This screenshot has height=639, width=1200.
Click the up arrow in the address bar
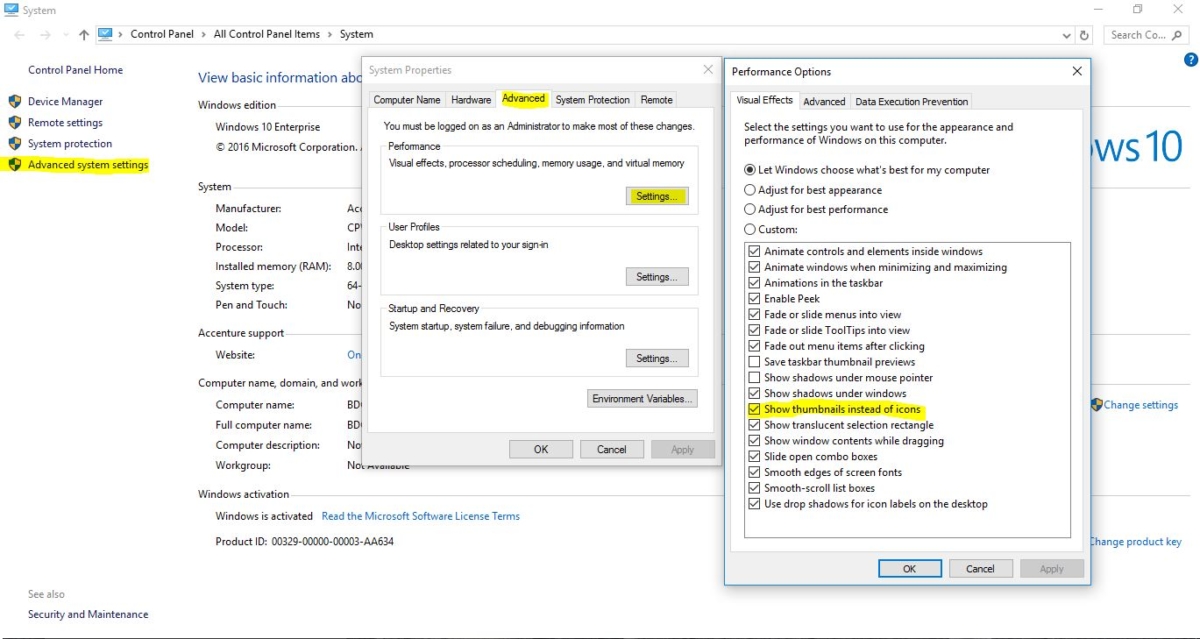point(83,33)
